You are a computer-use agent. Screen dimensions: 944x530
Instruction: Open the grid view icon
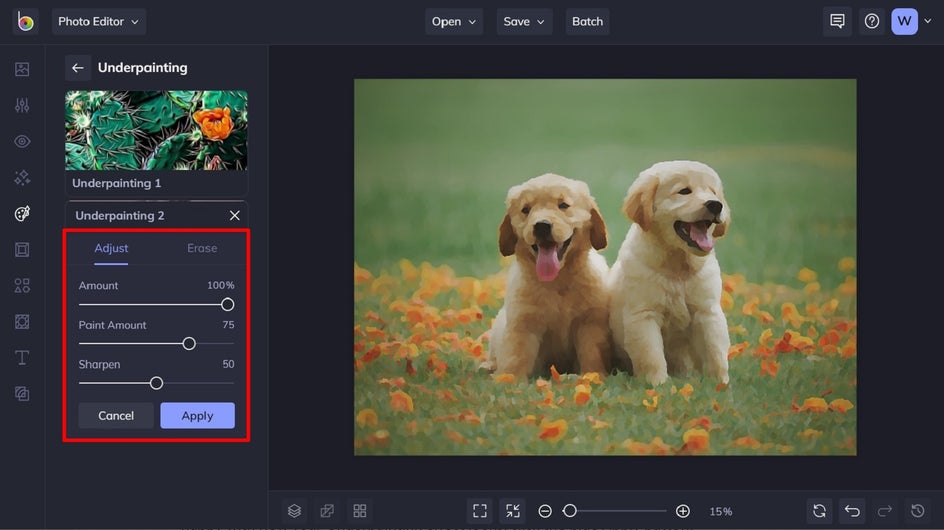360,511
